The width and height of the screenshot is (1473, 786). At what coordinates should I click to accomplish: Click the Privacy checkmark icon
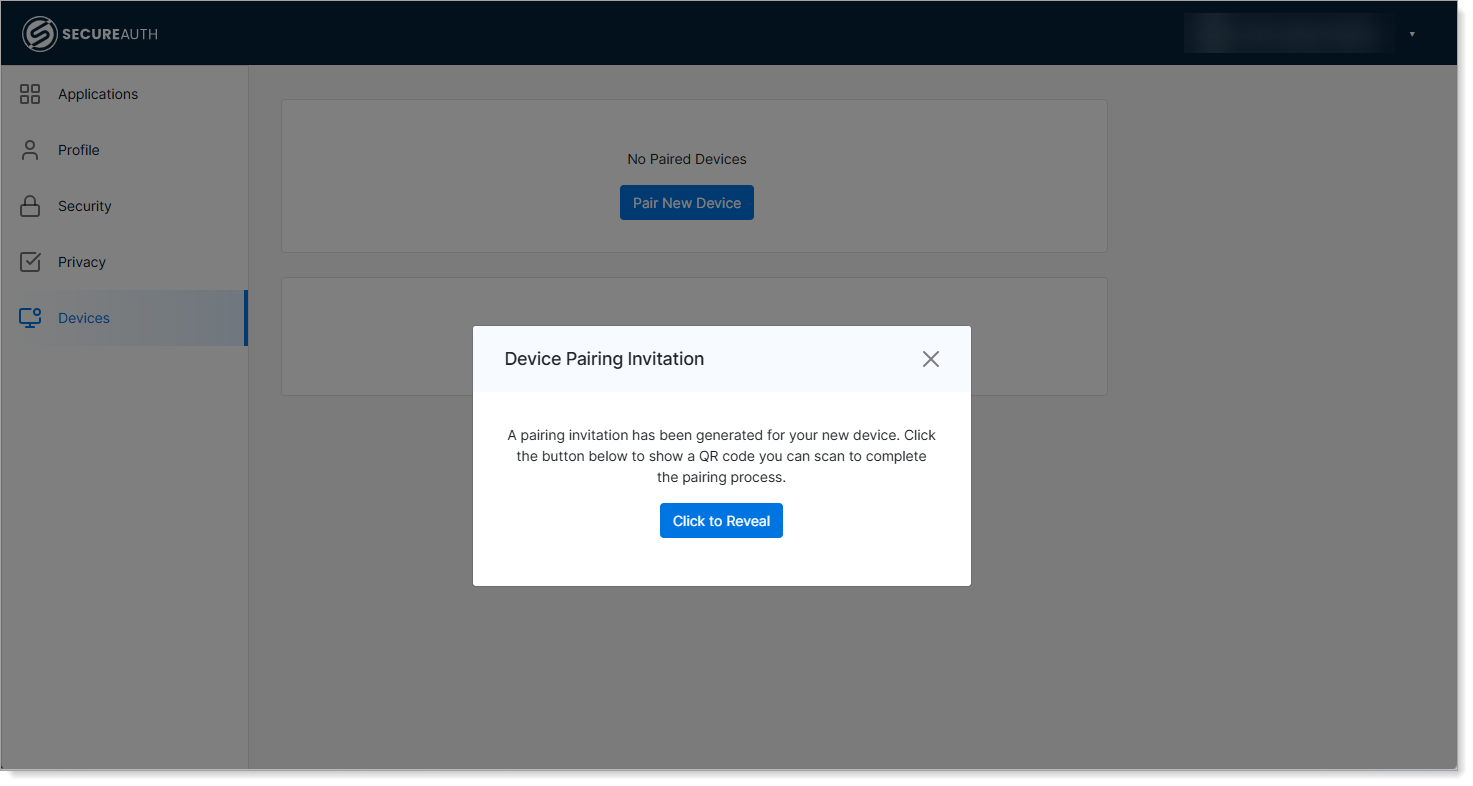click(28, 262)
